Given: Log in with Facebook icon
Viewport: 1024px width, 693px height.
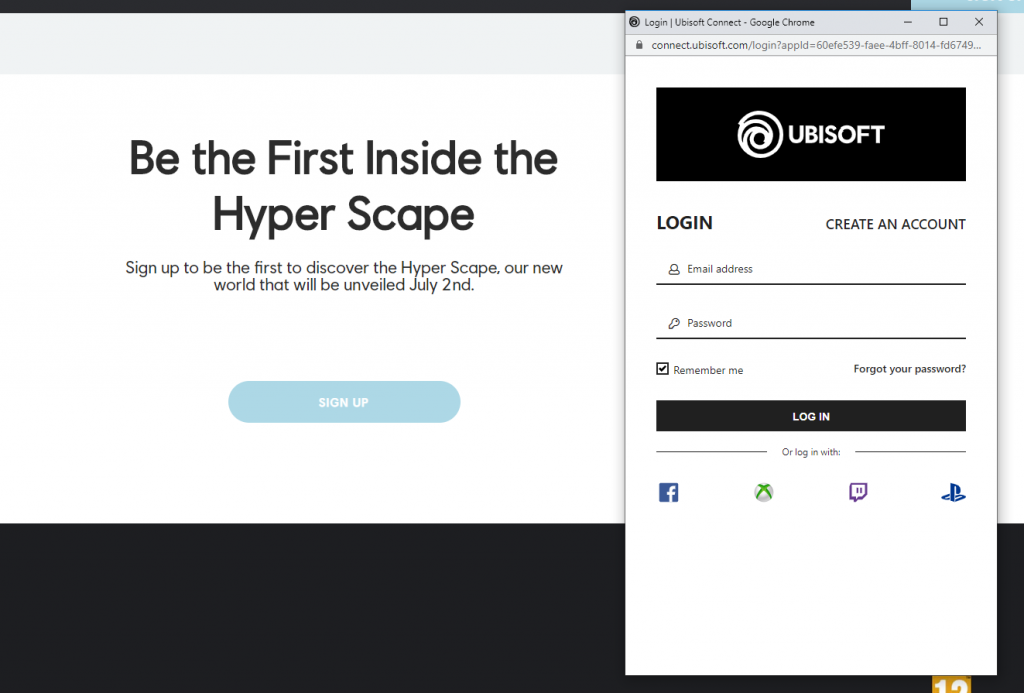Looking at the screenshot, I should click(x=668, y=492).
